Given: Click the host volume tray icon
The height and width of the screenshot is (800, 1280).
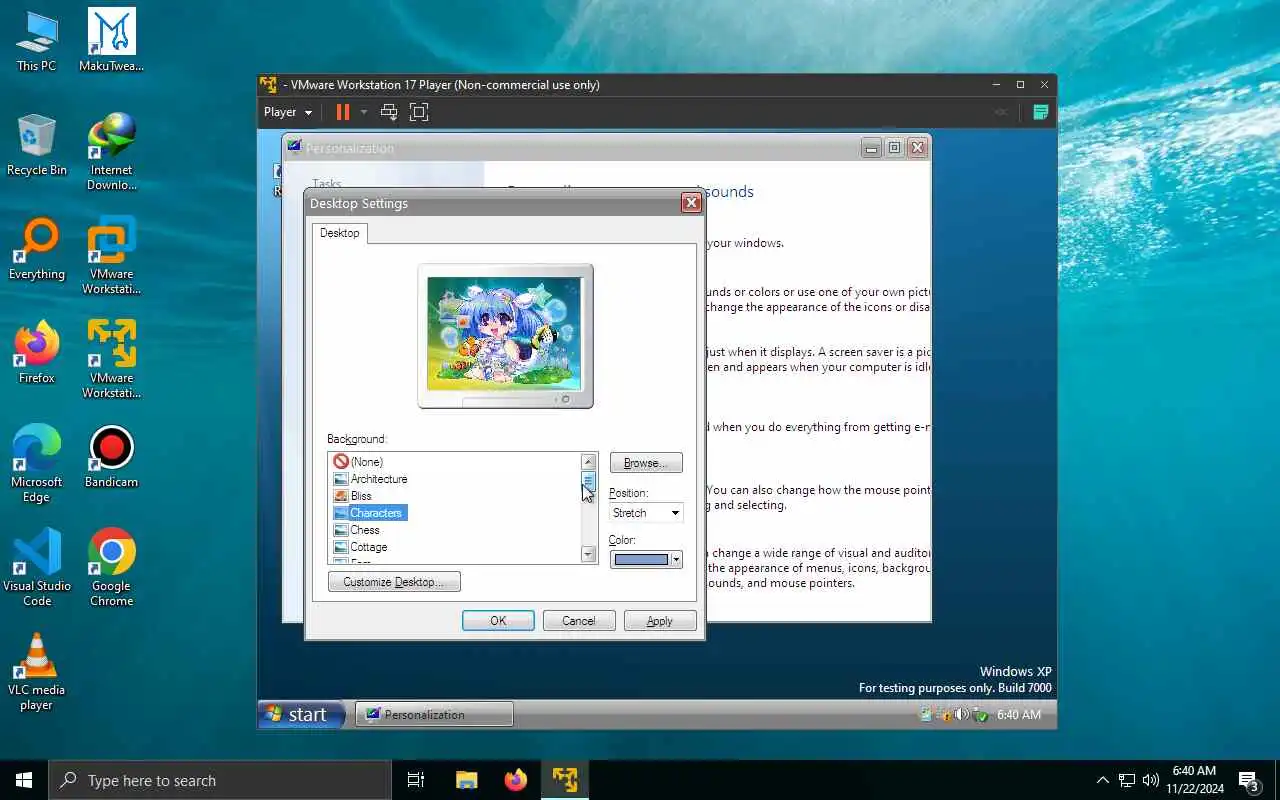Looking at the screenshot, I should pos(1151,780).
